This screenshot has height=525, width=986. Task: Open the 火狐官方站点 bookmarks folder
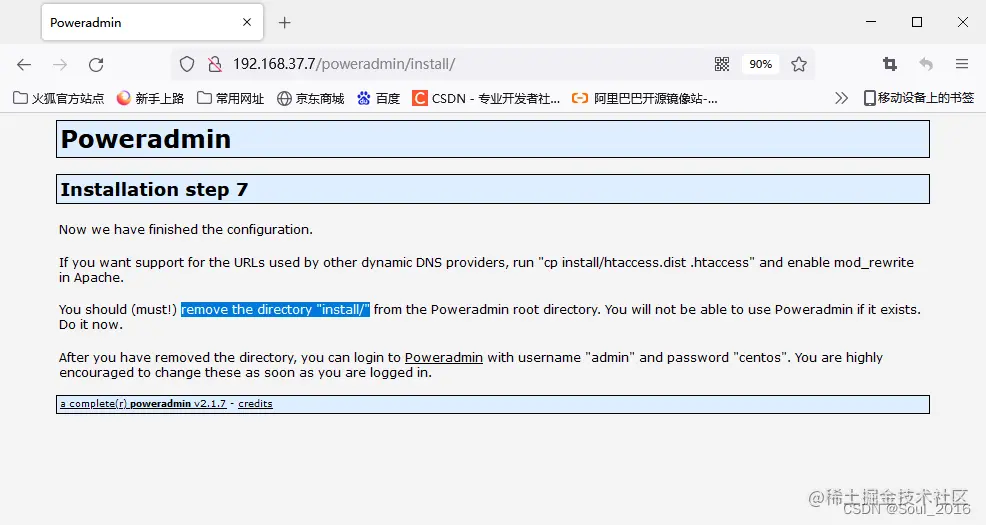point(58,98)
